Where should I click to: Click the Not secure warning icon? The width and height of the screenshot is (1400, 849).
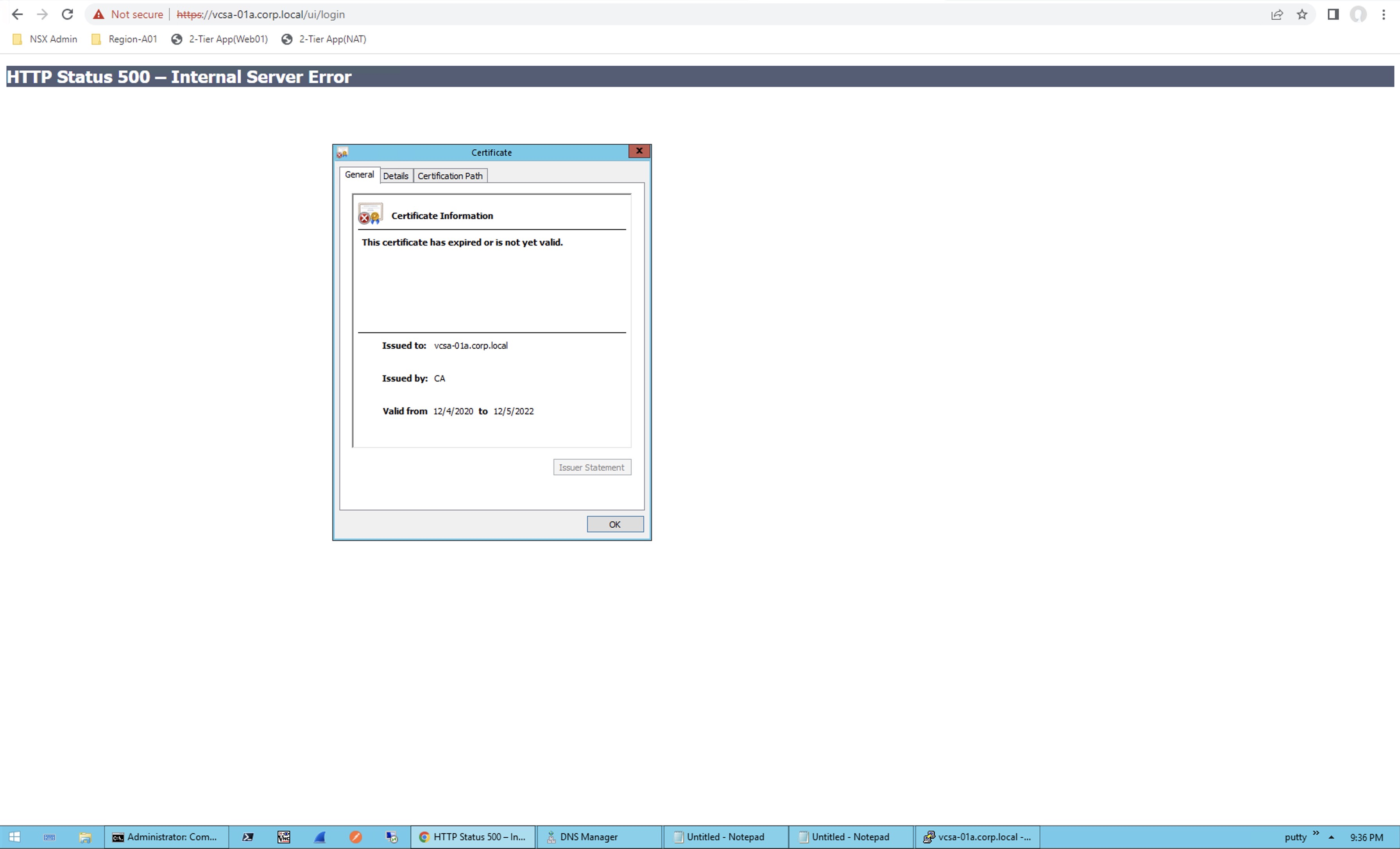coord(99,14)
